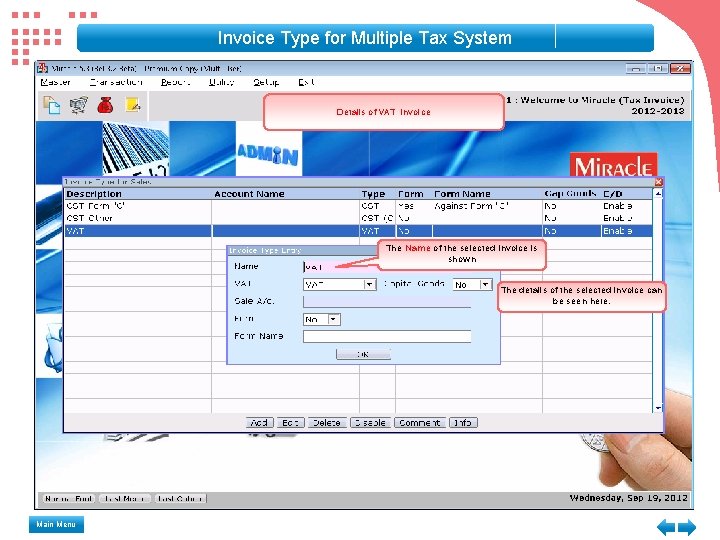
Task: Go to next slide with right arrow
Action: (x=687, y=527)
